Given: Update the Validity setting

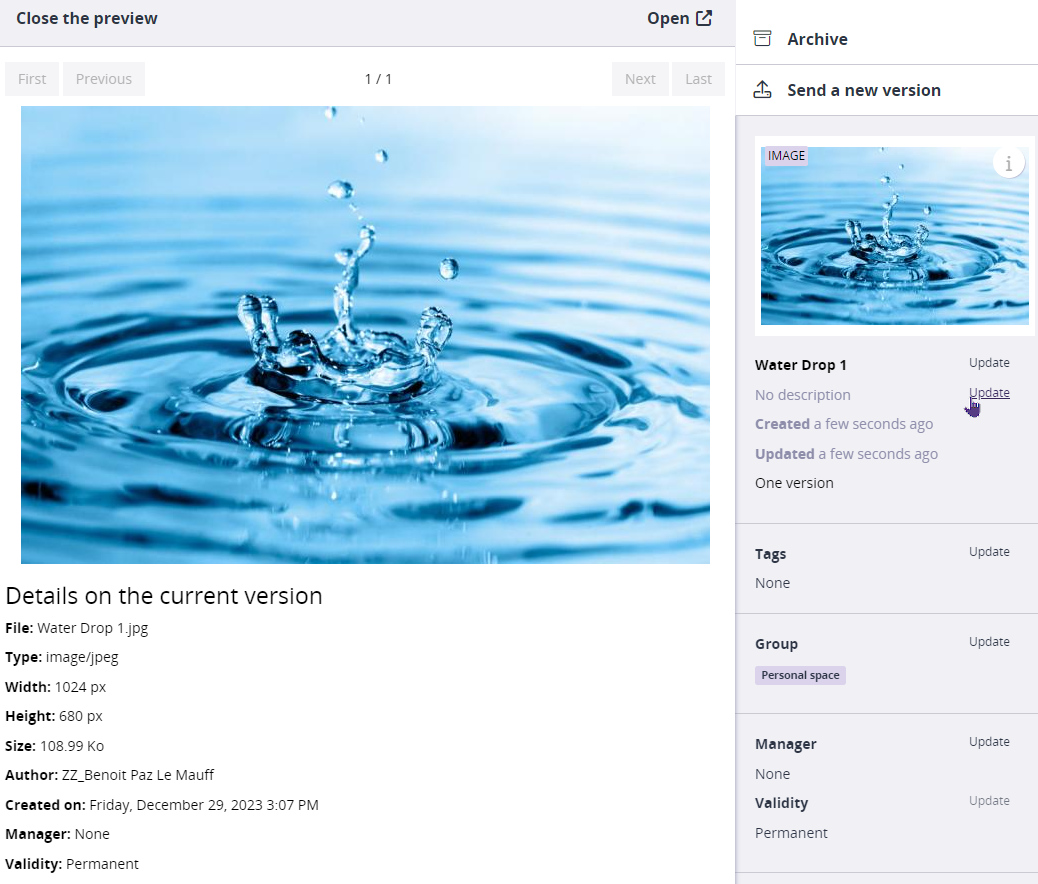Looking at the screenshot, I should [x=989, y=801].
